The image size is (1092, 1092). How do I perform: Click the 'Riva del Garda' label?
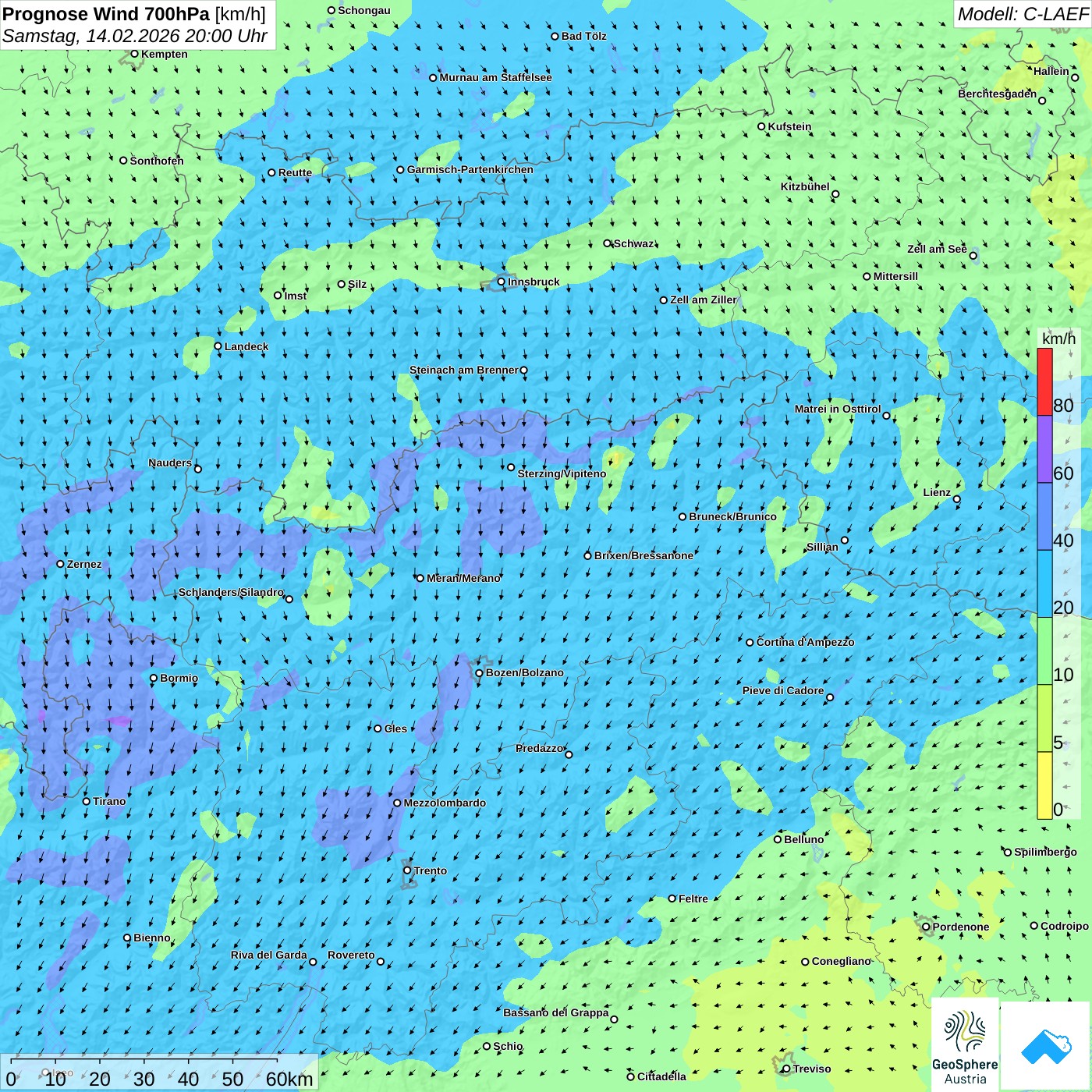(x=269, y=955)
